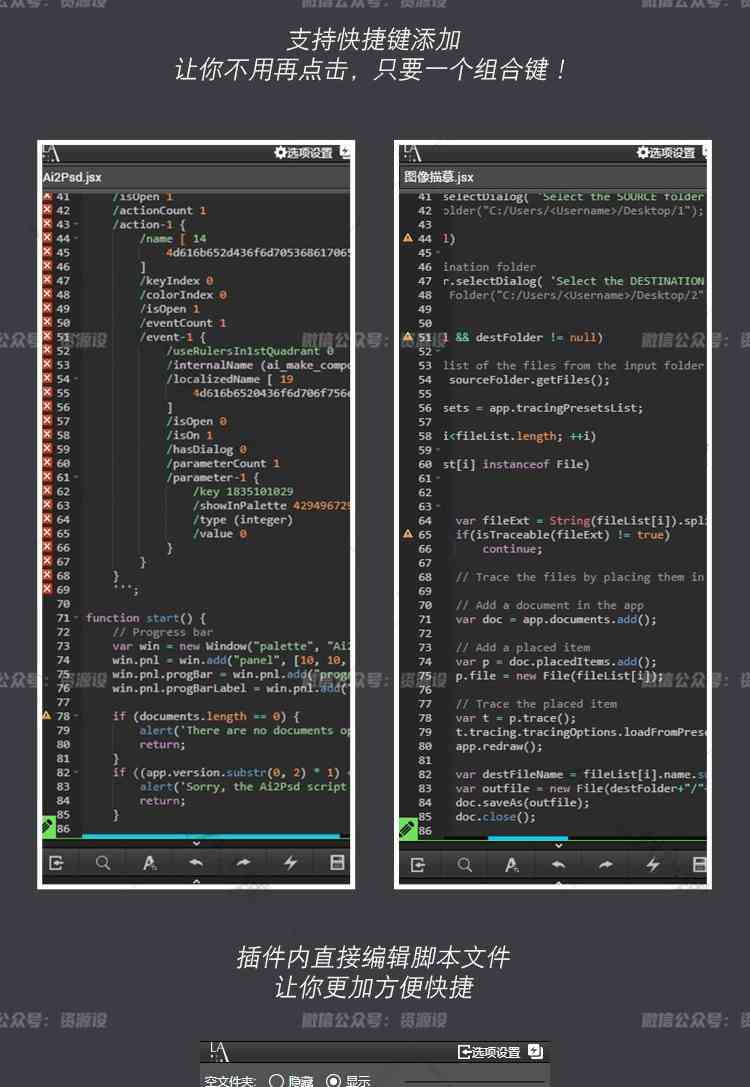The image size is (750, 1087).
Task: Run the script with Ai2Psd.jsx lightning icon
Action: click(290, 863)
